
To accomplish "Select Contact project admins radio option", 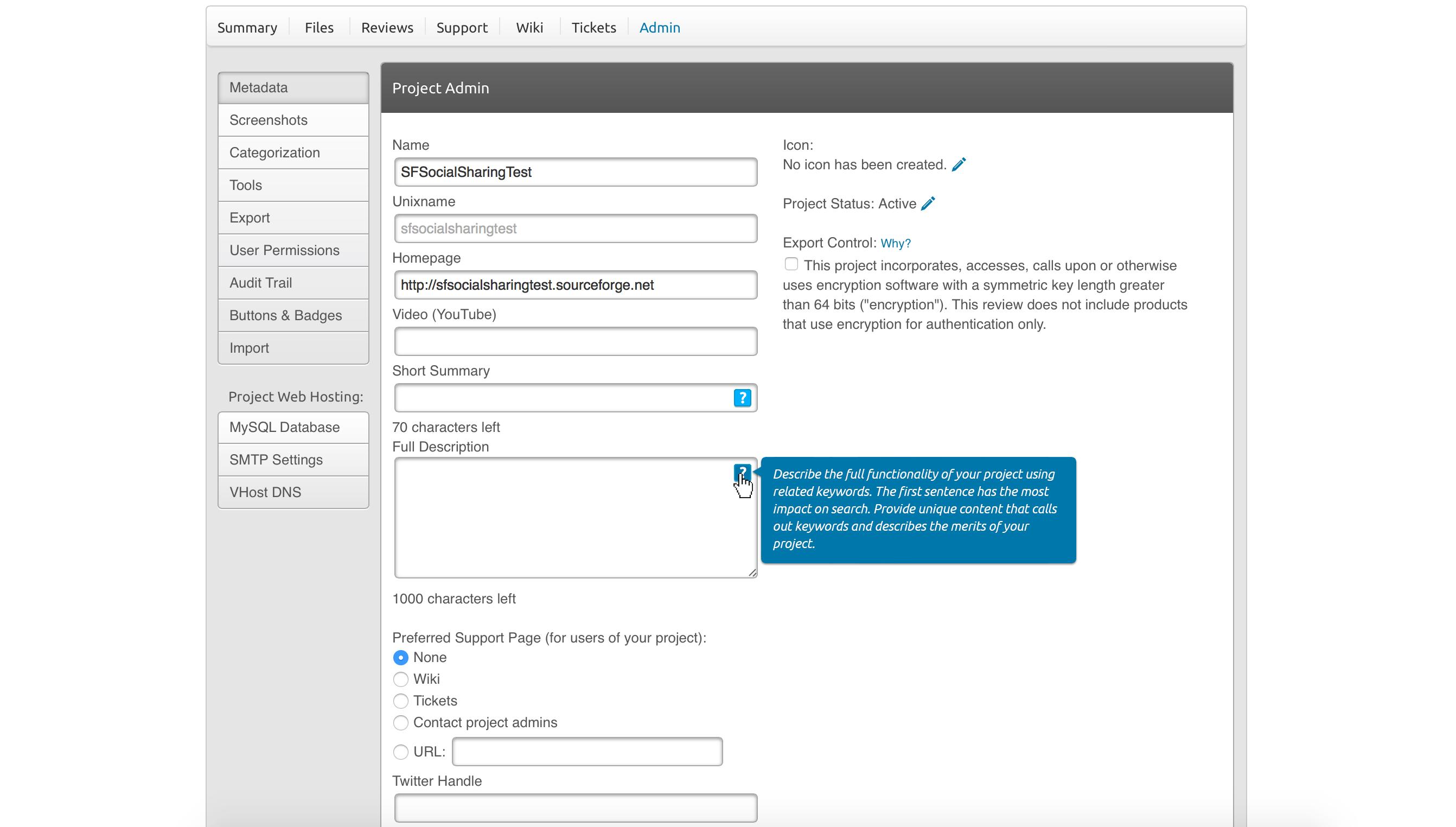I will (401, 722).
